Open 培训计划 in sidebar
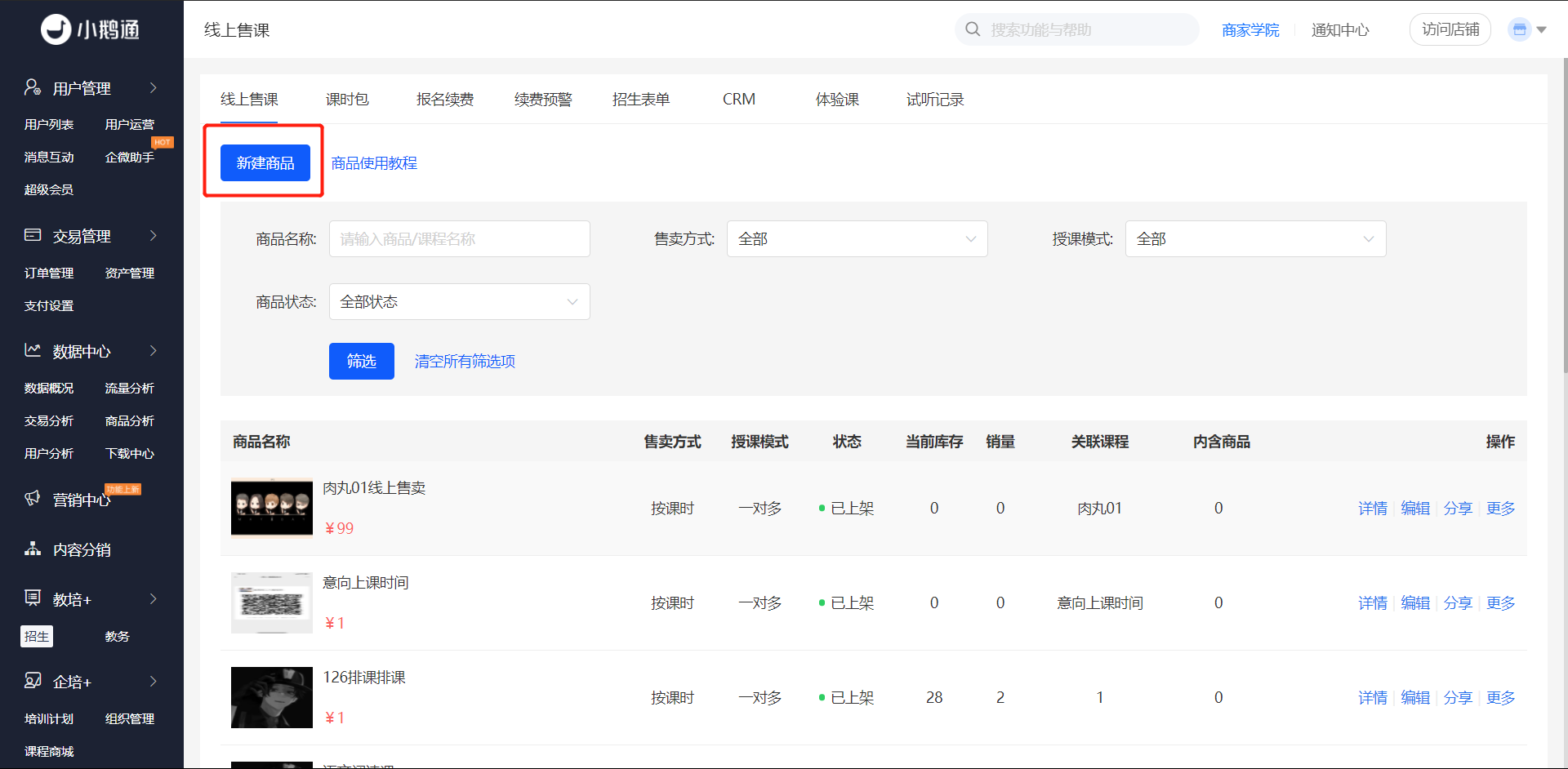1568x769 pixels. [x=49, y=718]
